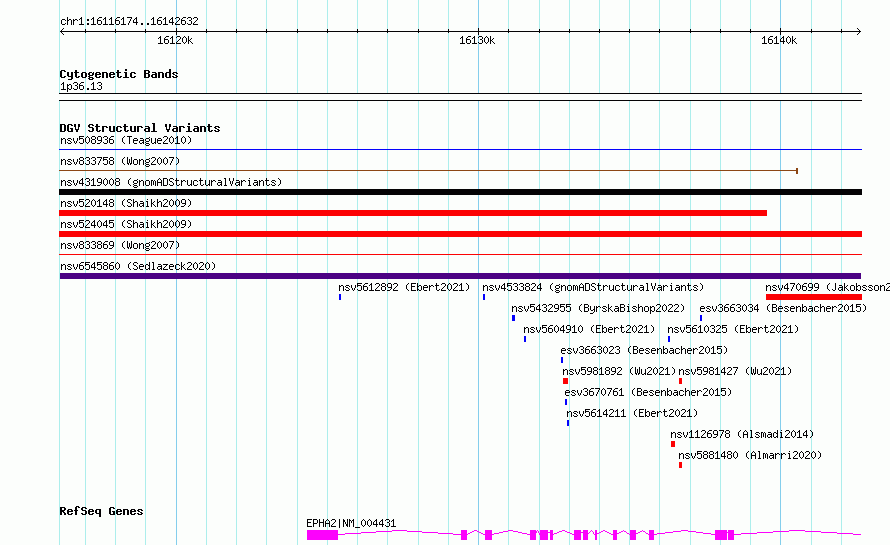
Task: Click the 16120k ruler position marker
Action: coord(175,40)
